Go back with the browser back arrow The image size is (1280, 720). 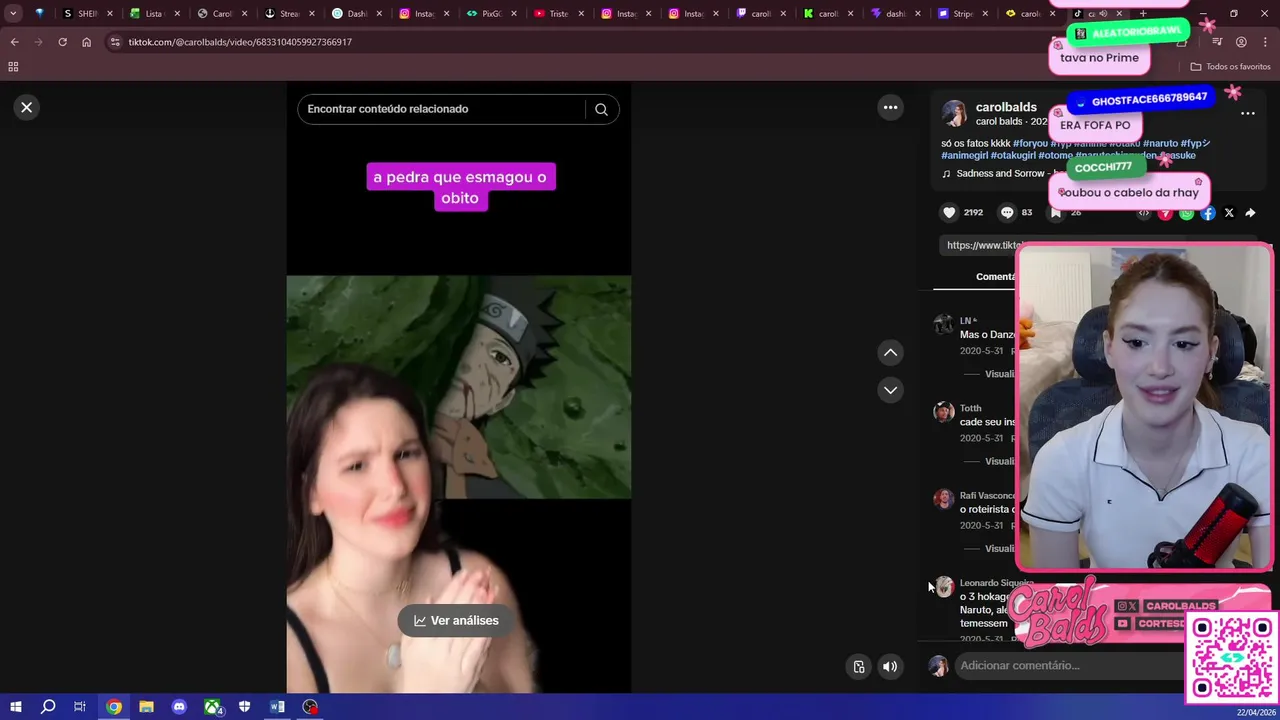point(14,42)
